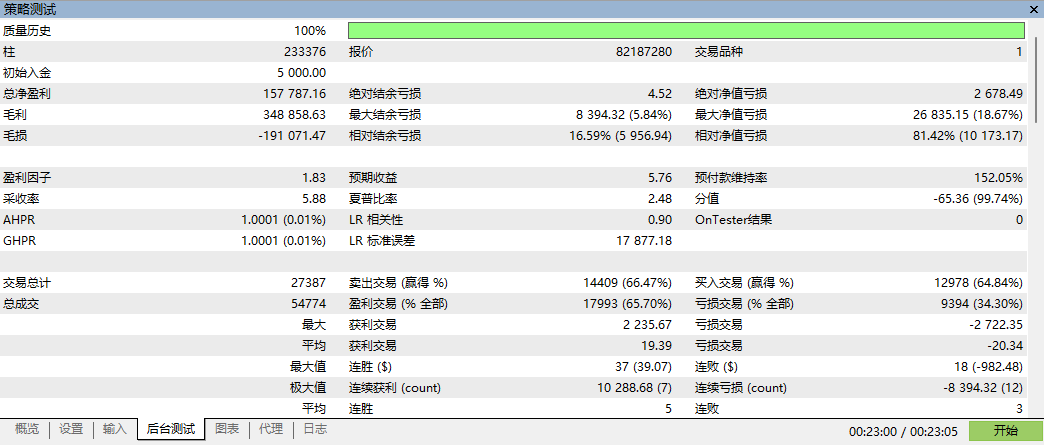This screenshot has height=445, width=1044.
Task: Select average 获利交易 value 19.39
Action: click(657, 346)
